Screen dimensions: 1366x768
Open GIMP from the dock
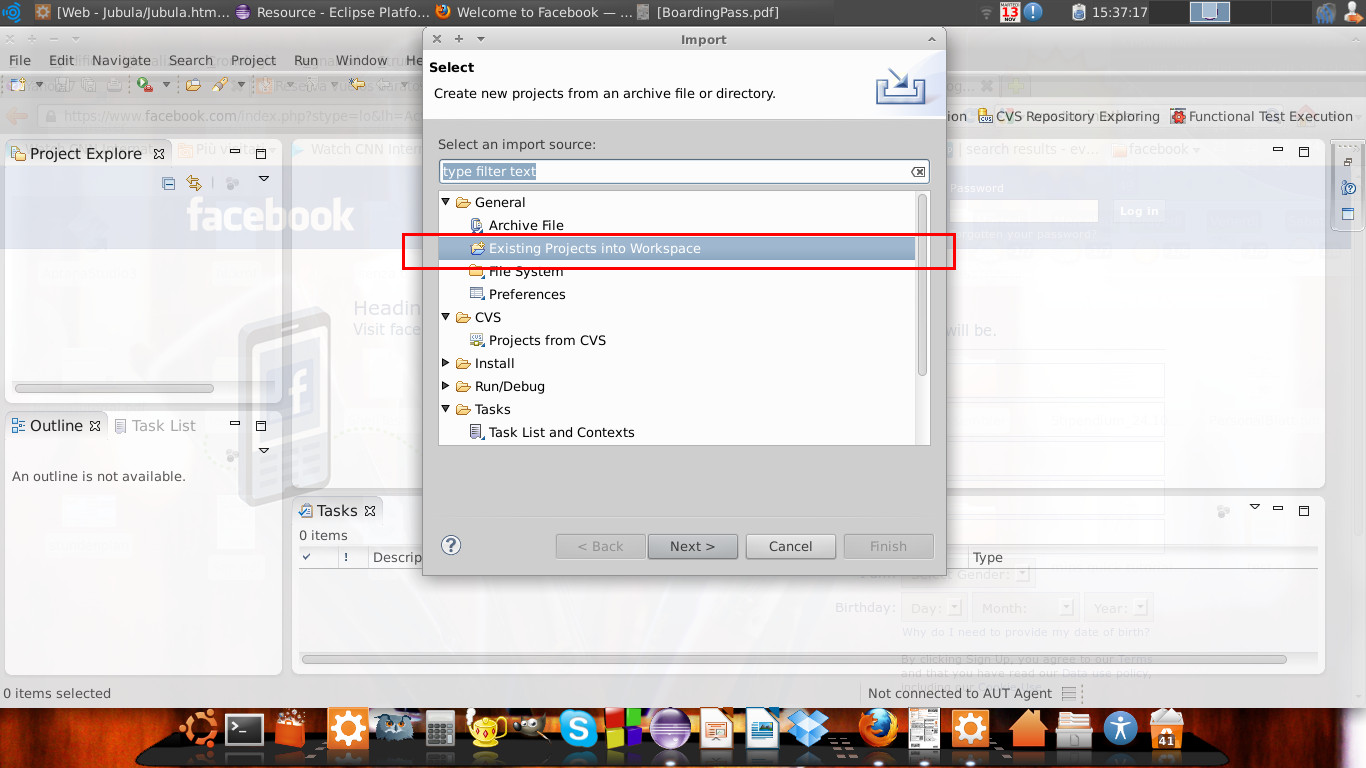point(530,729)
